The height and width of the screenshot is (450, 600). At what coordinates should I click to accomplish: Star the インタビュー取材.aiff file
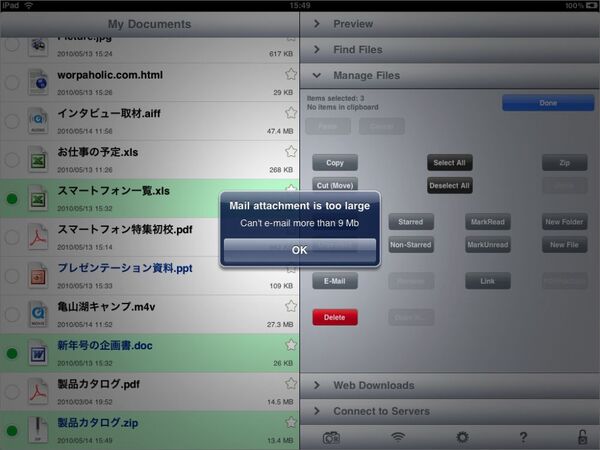291,112
